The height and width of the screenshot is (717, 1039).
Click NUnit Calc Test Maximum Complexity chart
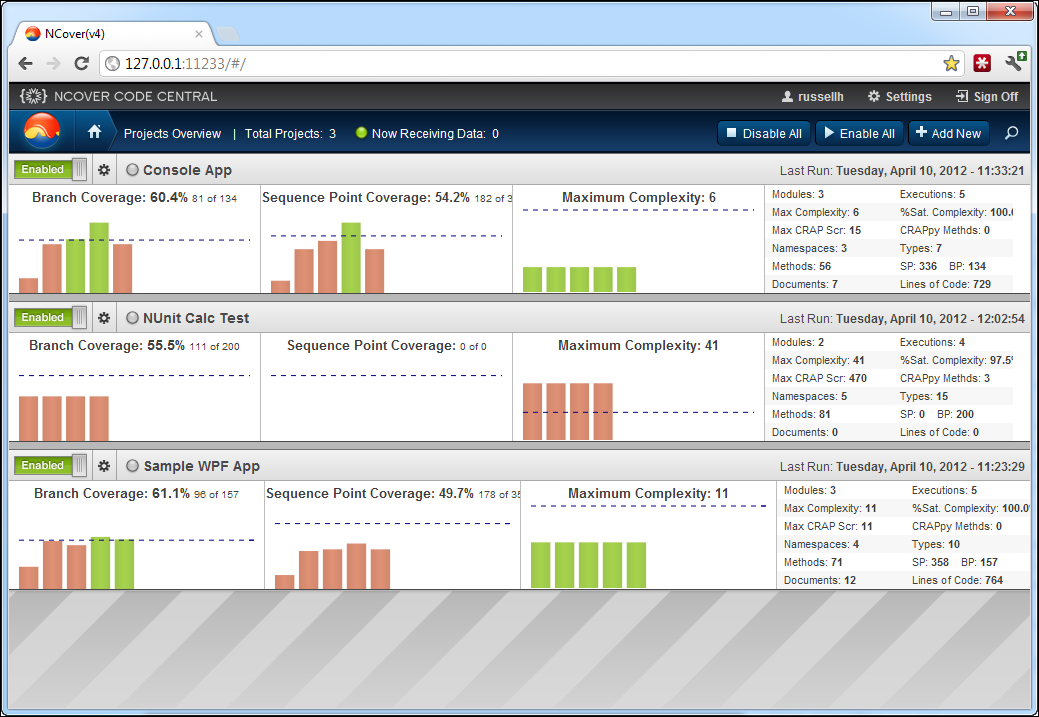point(638,411)
